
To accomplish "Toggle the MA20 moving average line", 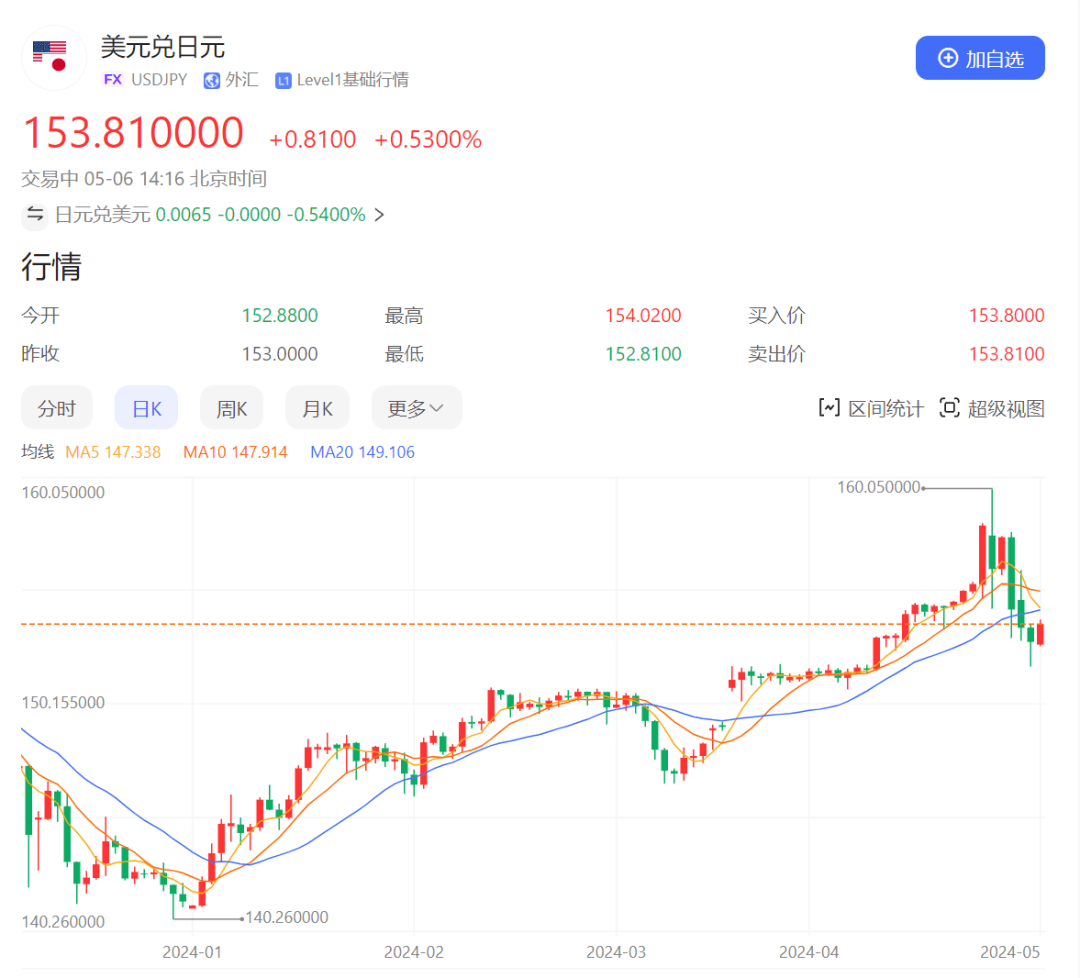I will (361, 452).
